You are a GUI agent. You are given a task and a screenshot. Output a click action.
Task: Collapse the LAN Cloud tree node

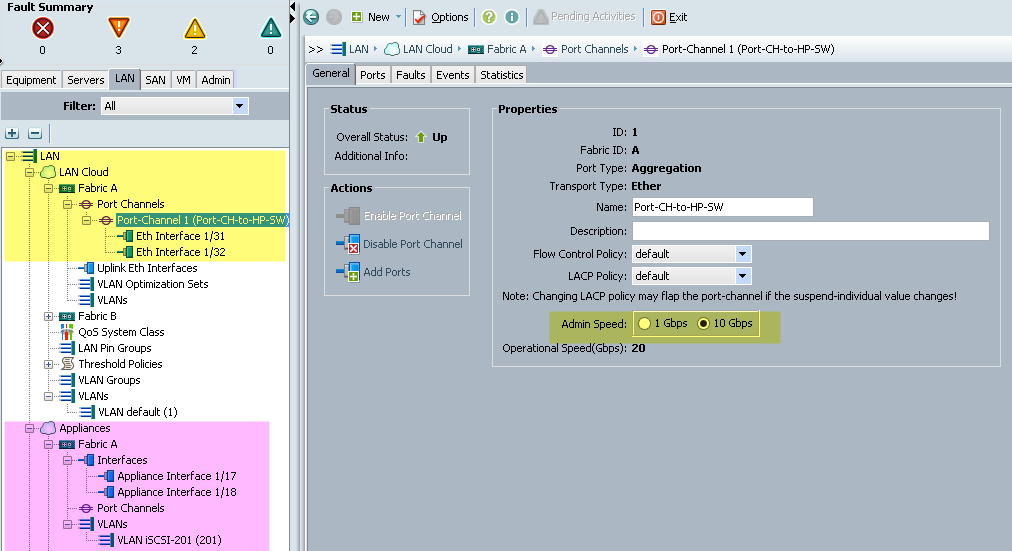pos(29,172)
